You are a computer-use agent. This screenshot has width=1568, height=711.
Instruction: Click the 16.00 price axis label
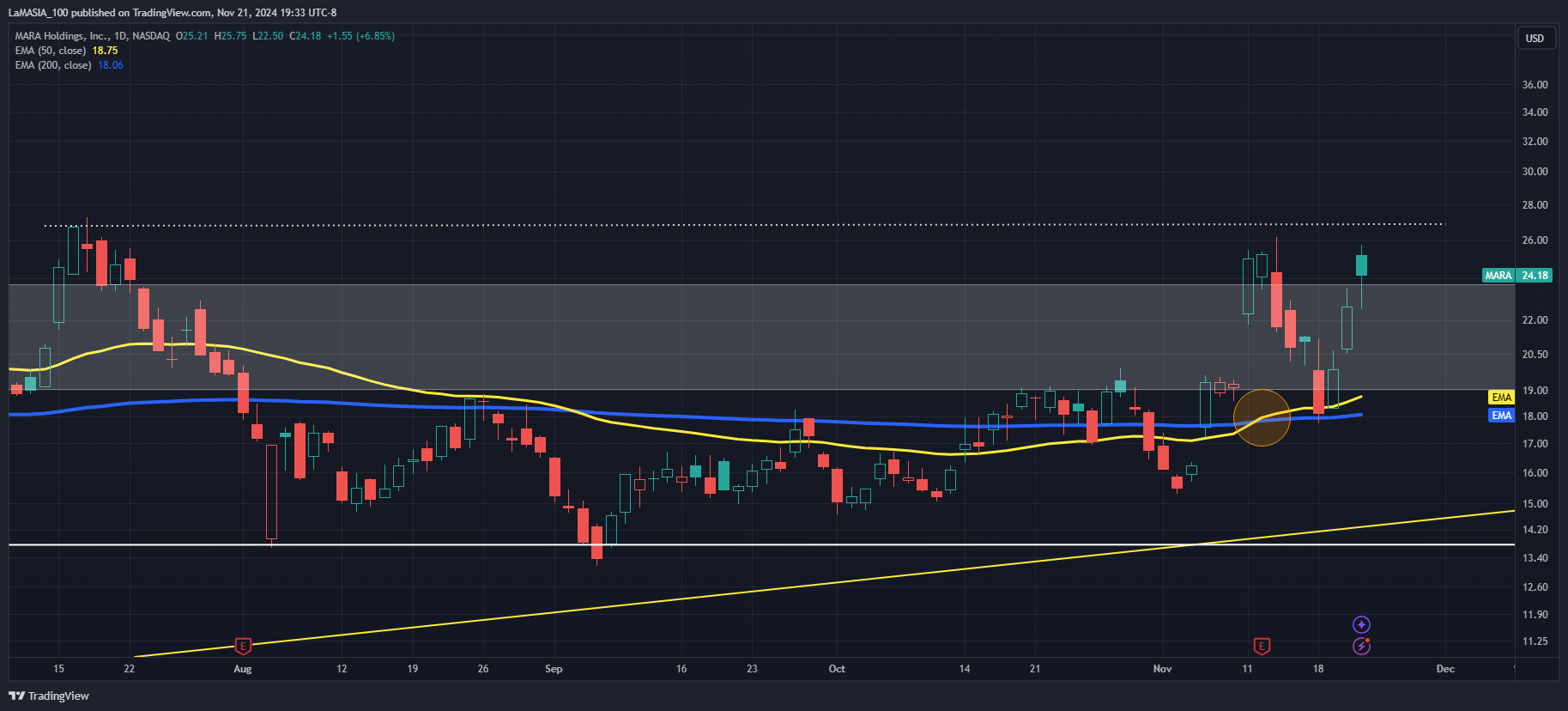(x=1535, y=473)
